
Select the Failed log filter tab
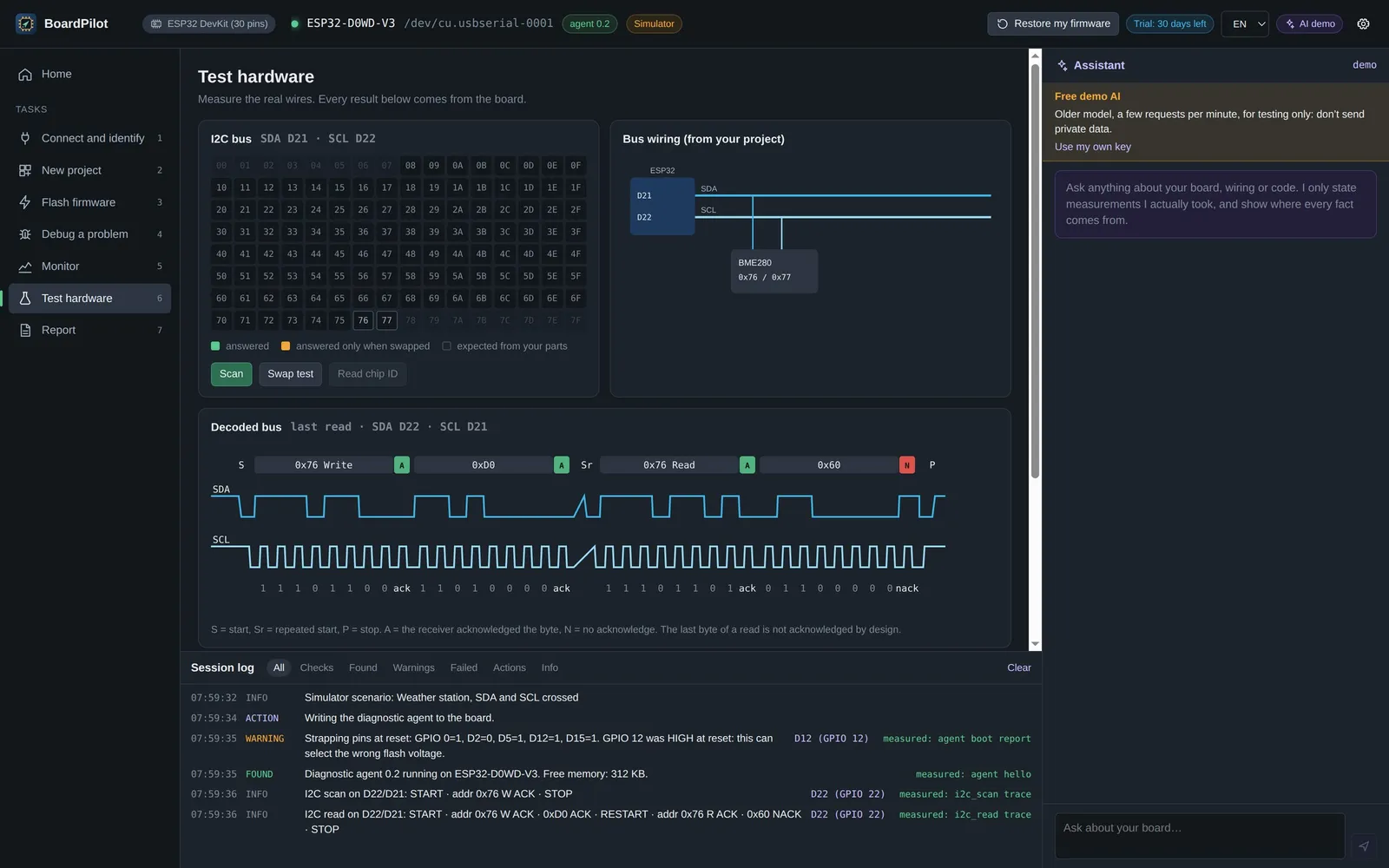[464, 667]
